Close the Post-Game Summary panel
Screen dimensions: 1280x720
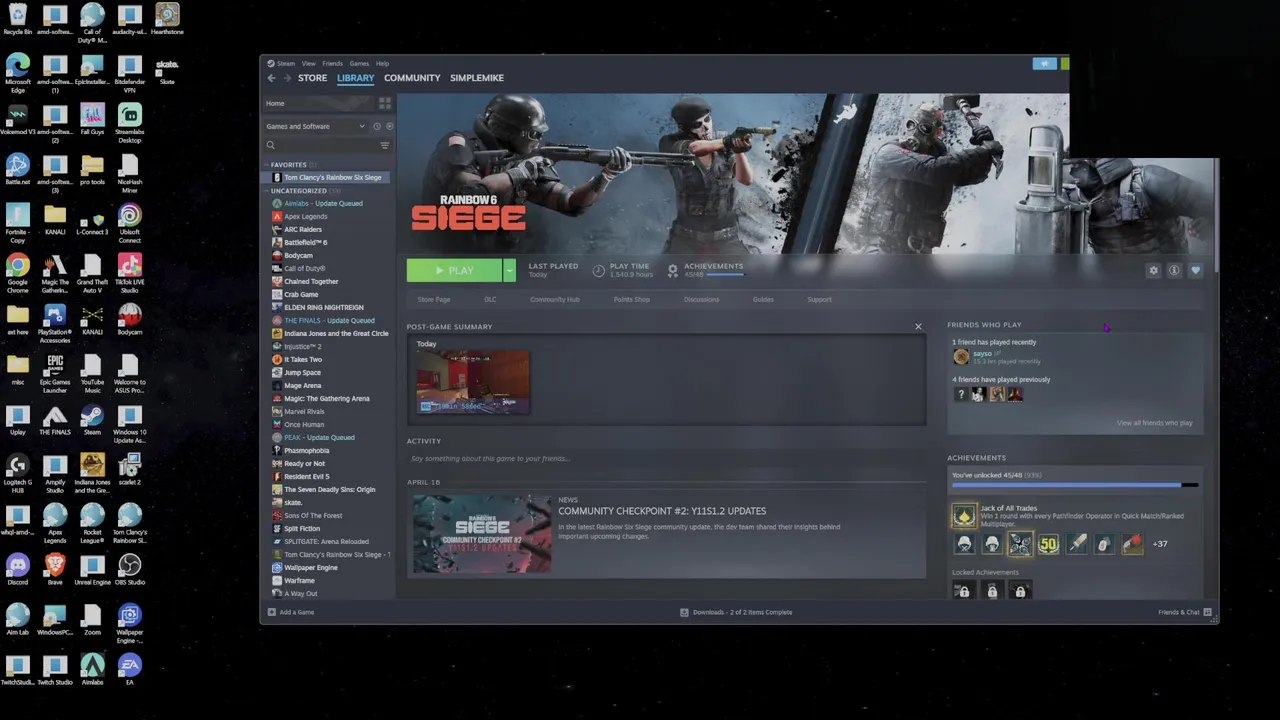(x=918, y=326)
